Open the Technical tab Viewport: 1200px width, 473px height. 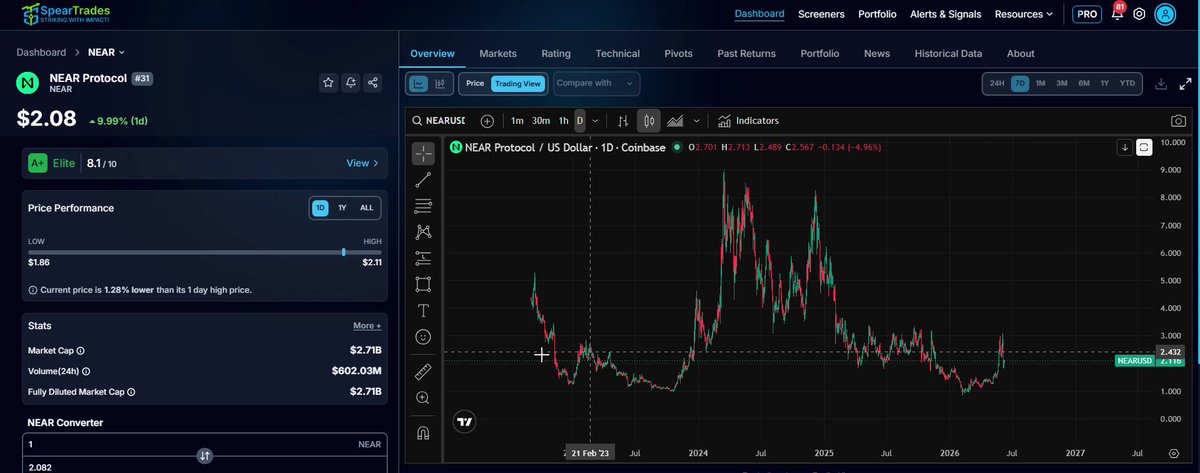(x=617, y=54)
